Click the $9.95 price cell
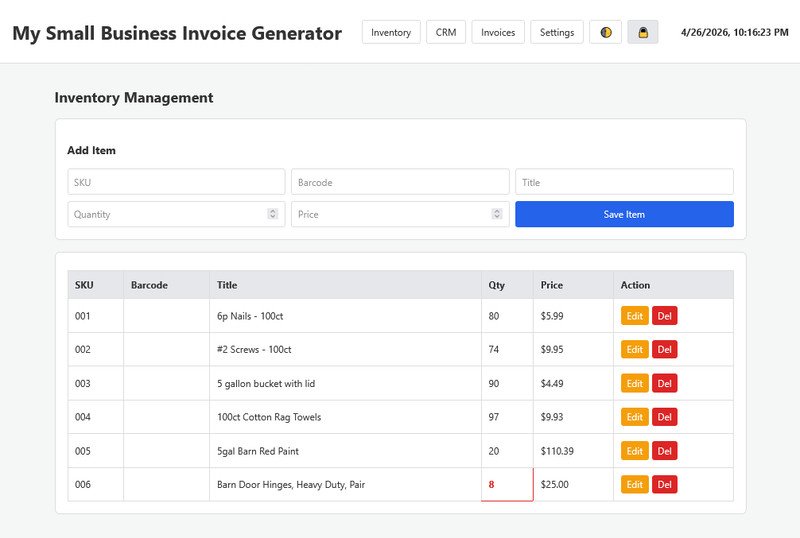800x538 pixels. 573,349
